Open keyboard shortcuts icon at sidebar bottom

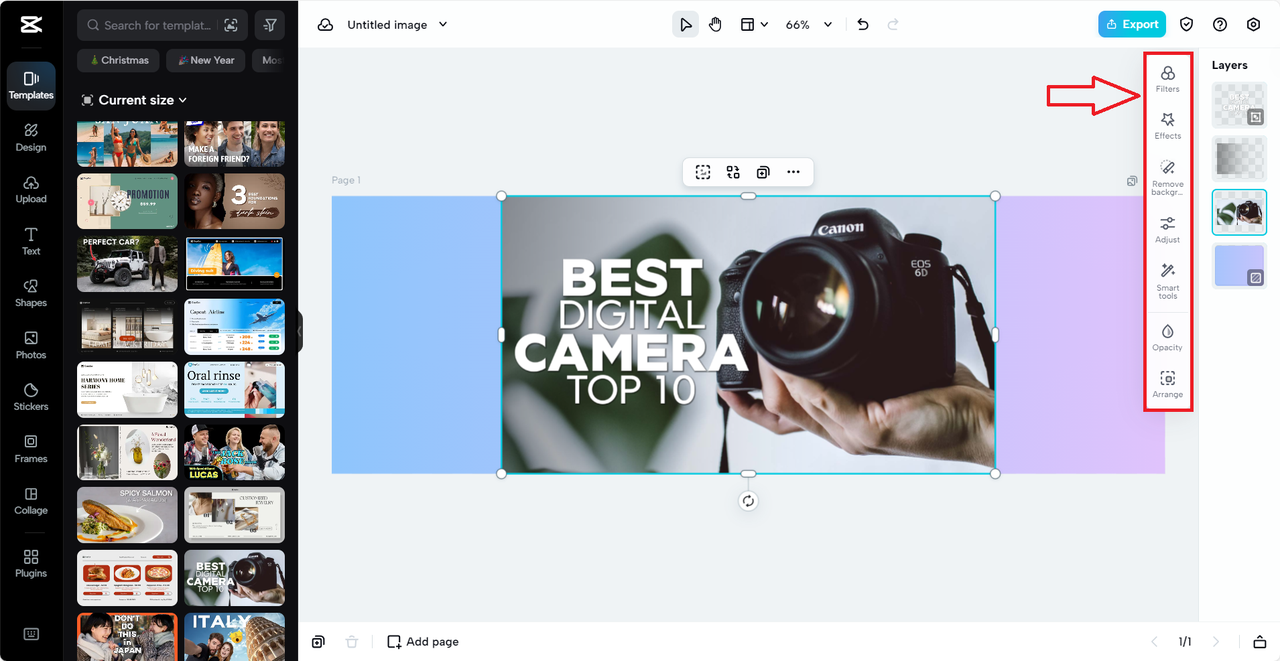pyautogui.click(x=31, y=634)
